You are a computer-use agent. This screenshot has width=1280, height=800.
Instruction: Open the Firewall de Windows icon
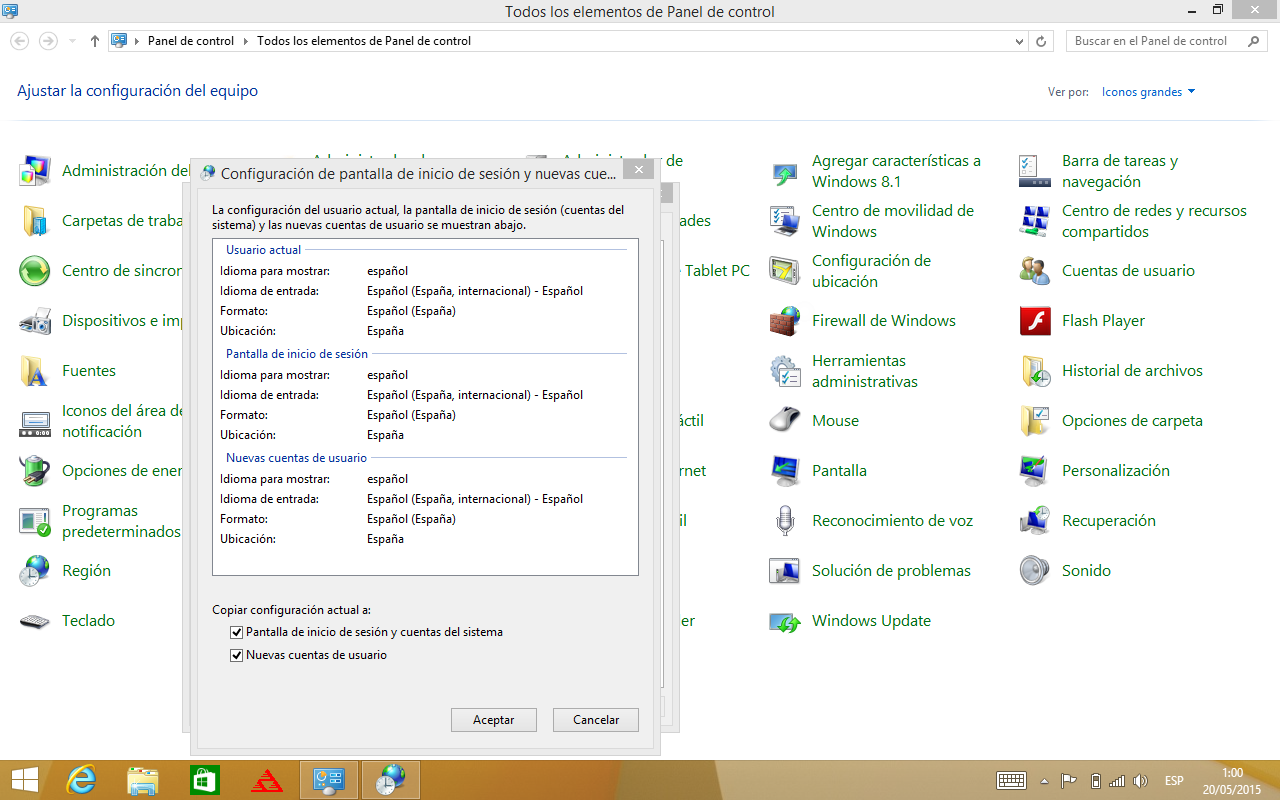[785, 321]
